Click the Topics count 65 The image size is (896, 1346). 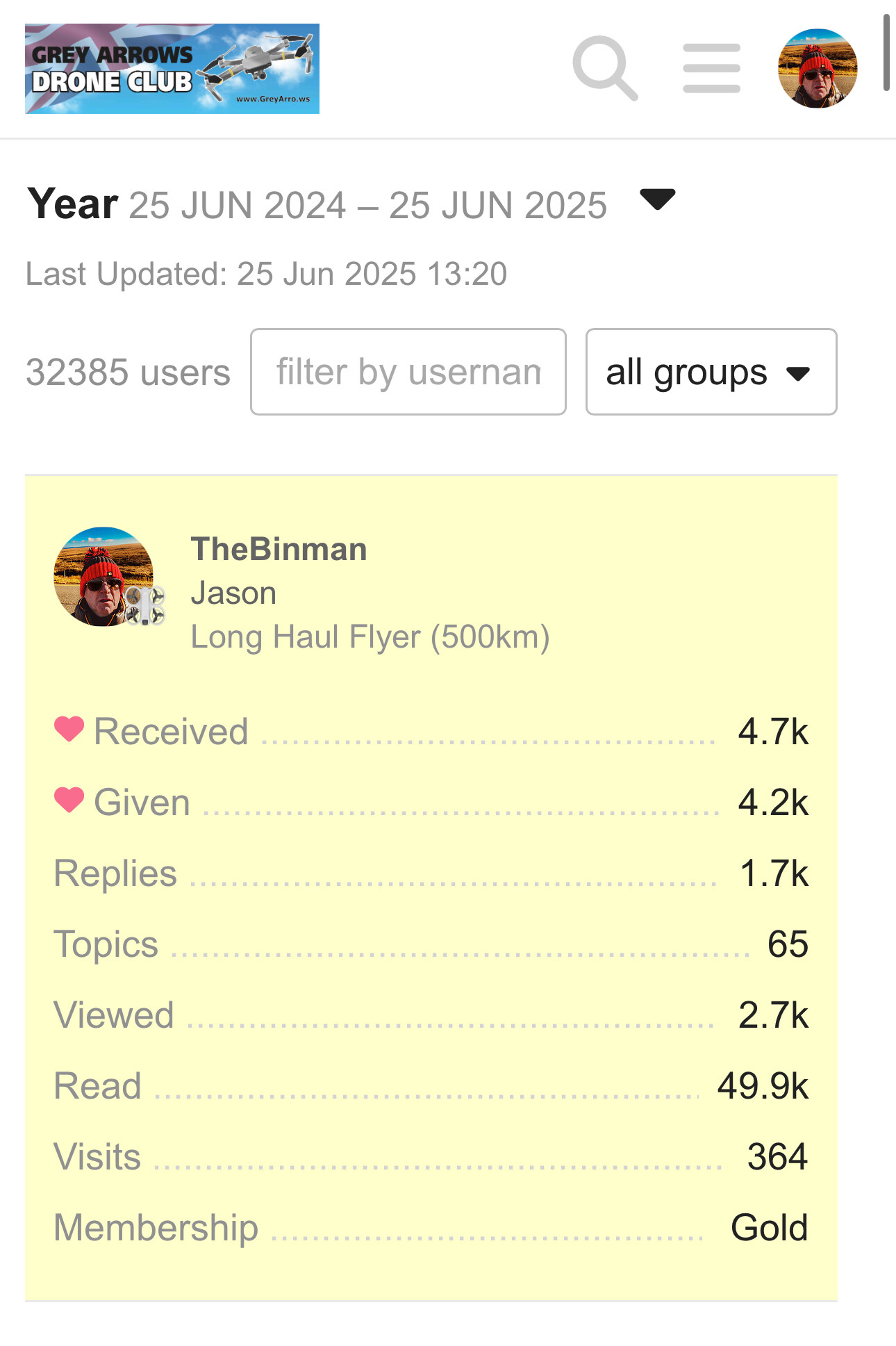(x=788, y=944)
